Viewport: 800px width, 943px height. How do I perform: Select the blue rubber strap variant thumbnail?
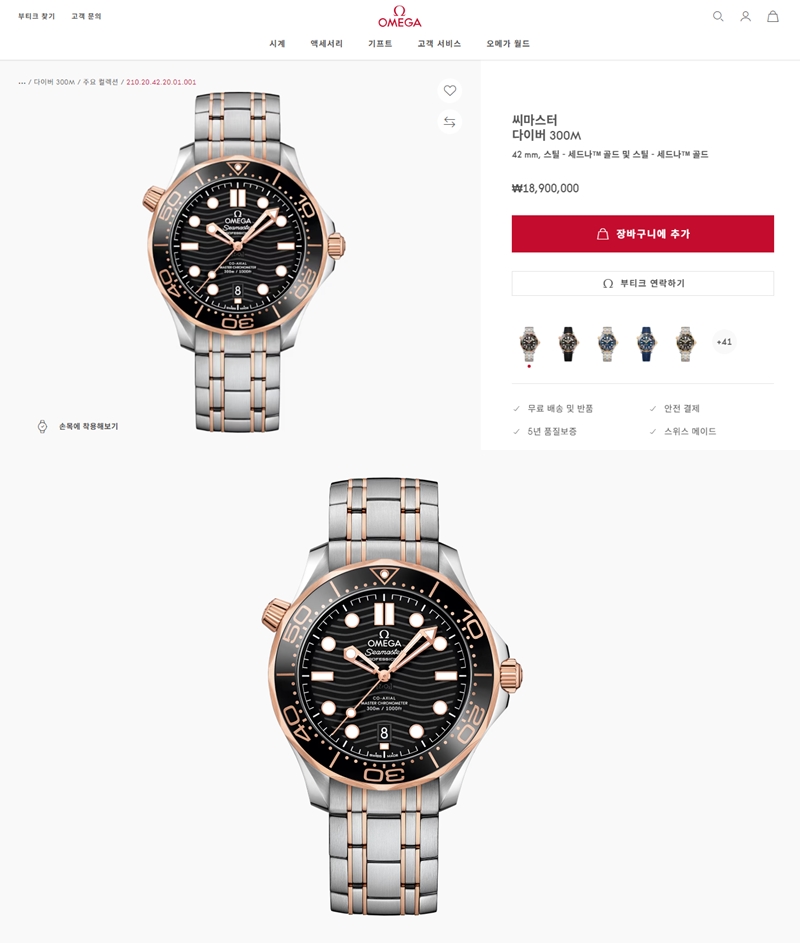(645, 344)
